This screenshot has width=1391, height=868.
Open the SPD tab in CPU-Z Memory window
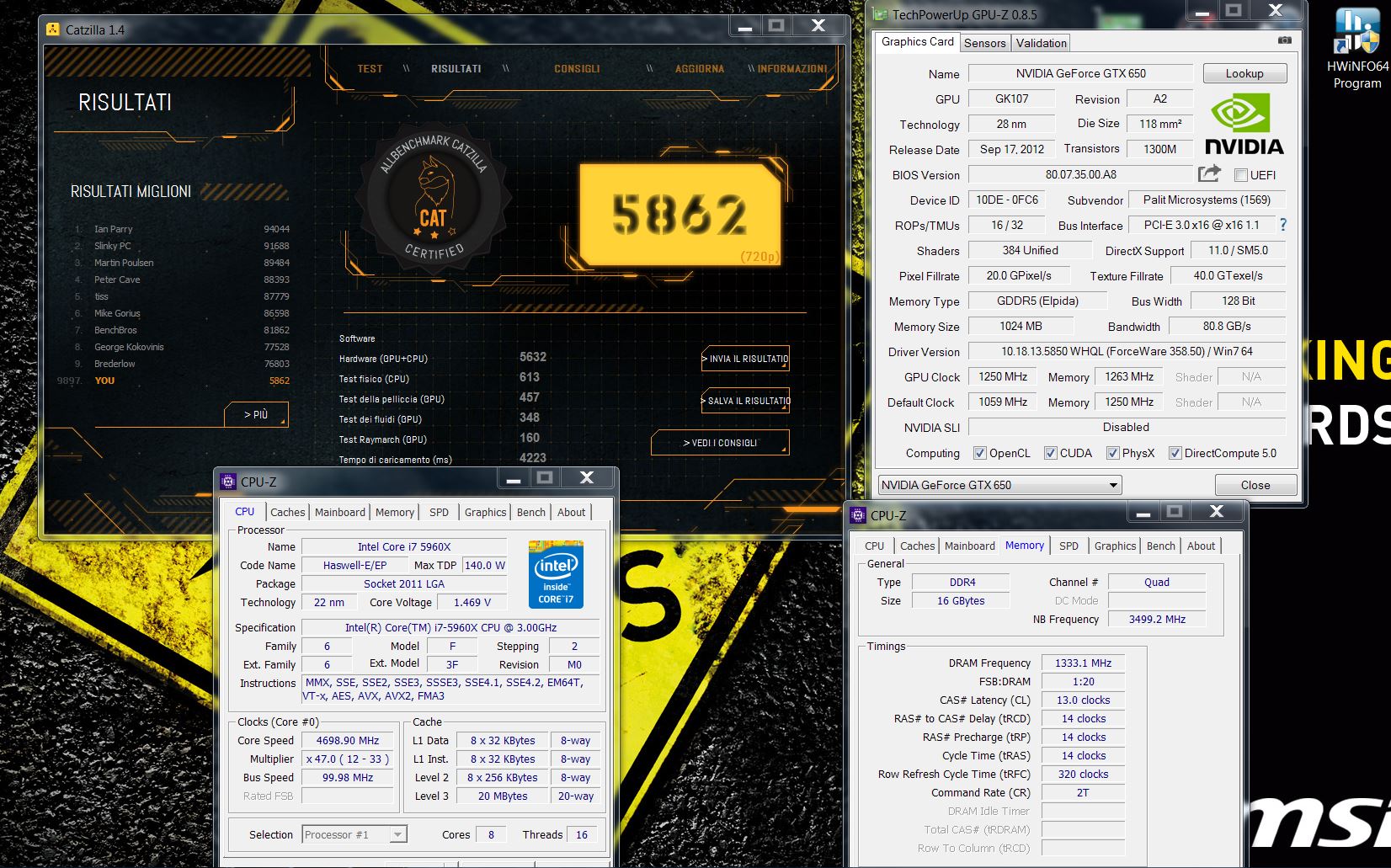(1069, 546)
